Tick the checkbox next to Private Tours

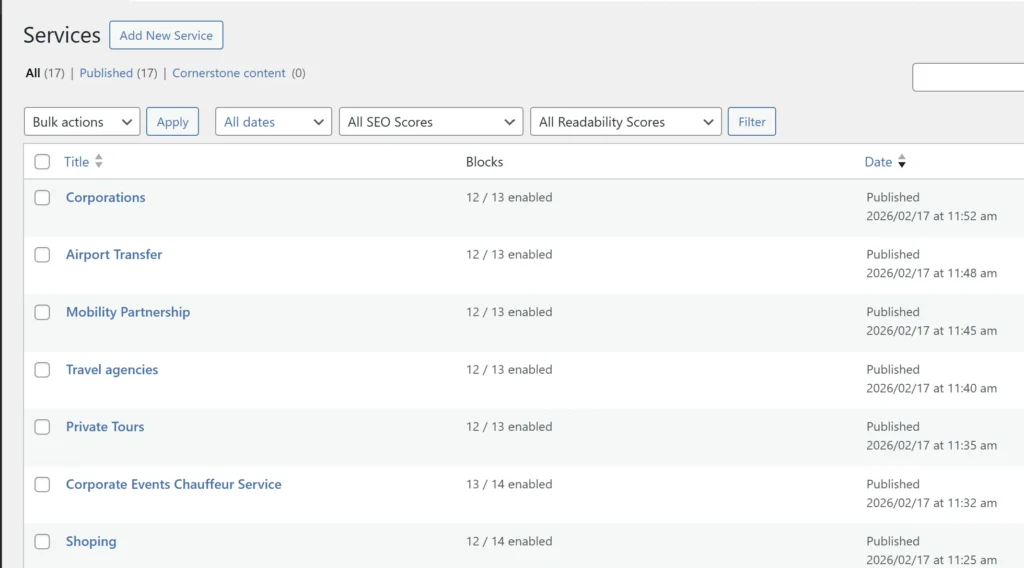tap(42, 427)
